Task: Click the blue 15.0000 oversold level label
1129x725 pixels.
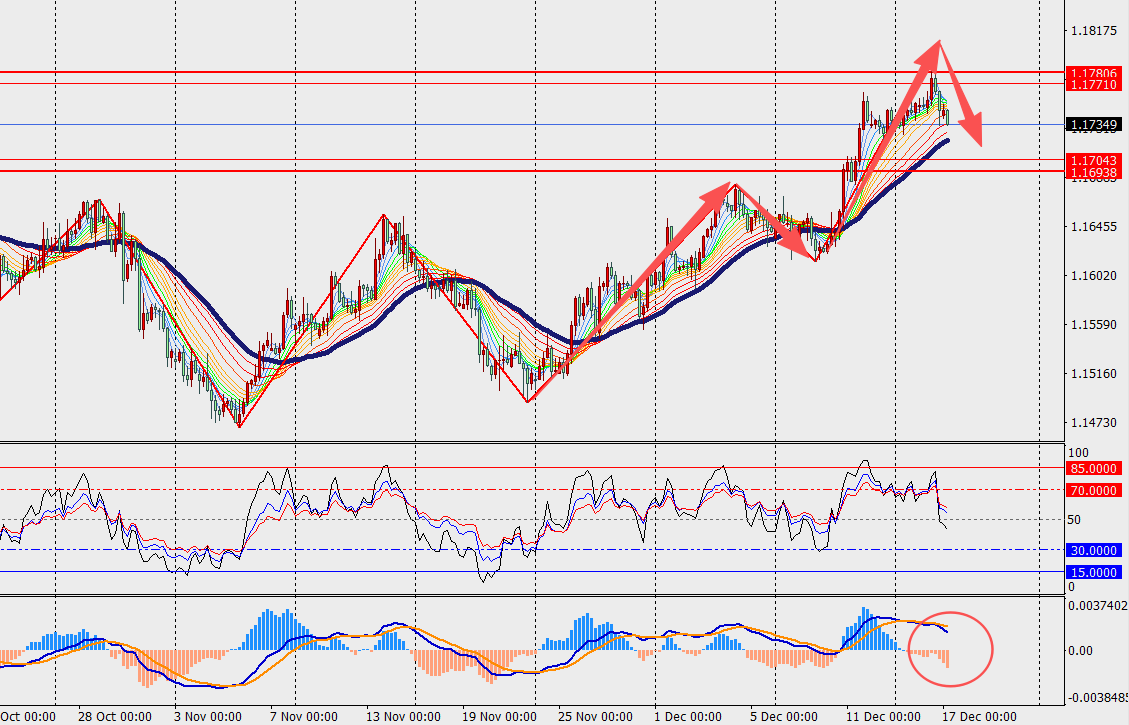Action: (1093, 572)
